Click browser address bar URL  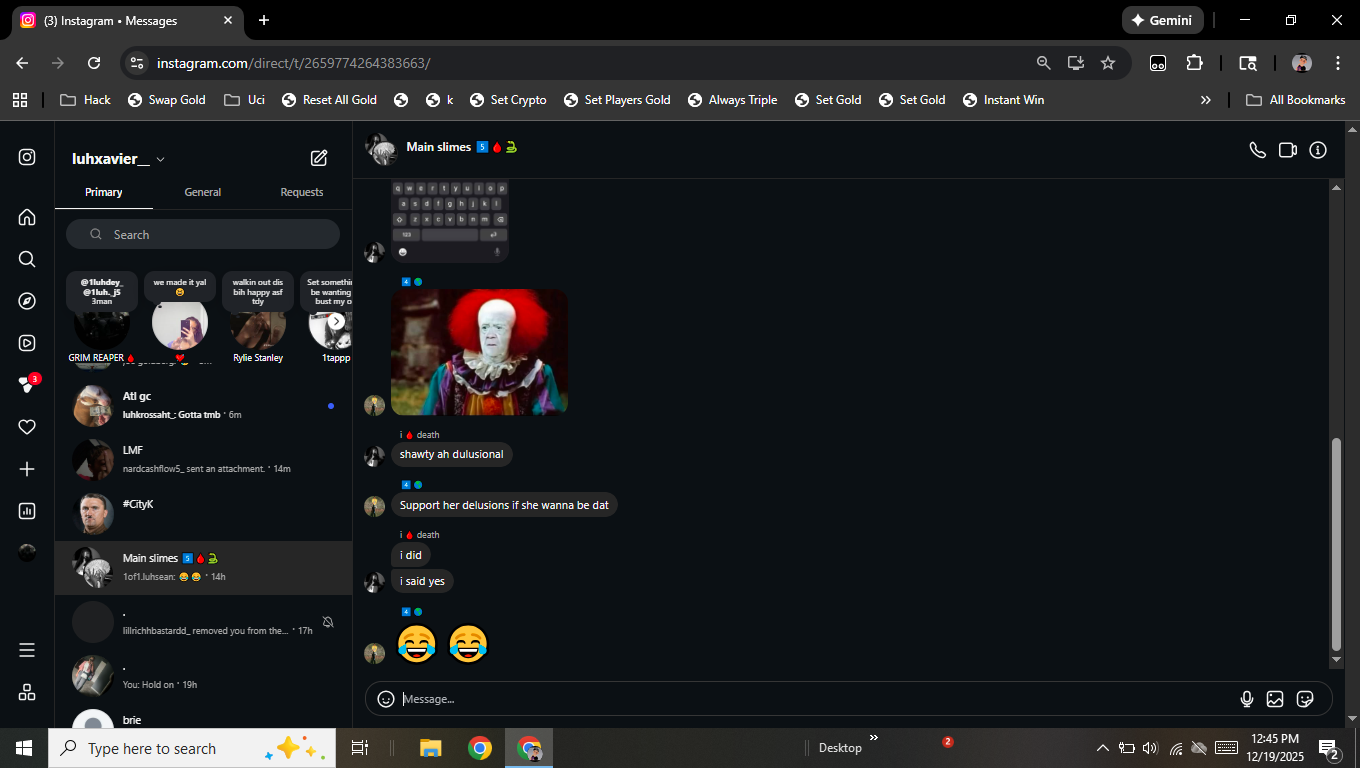point(293,63)
